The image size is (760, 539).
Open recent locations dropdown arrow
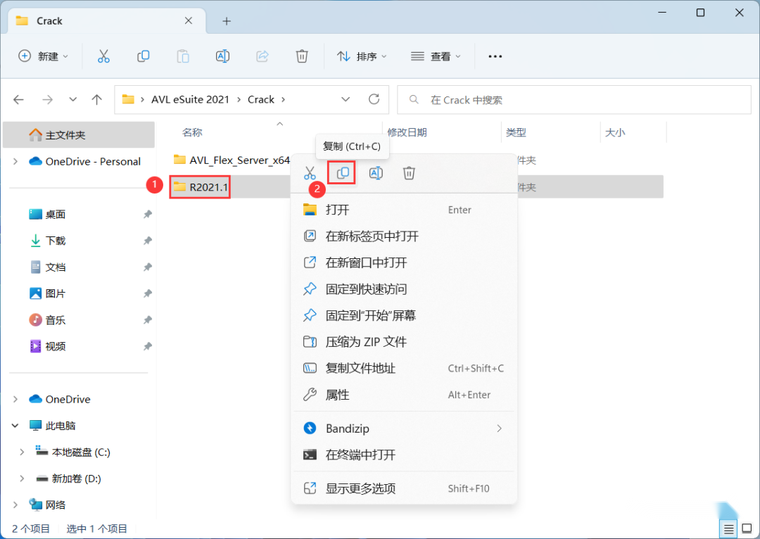coord(73,99)
